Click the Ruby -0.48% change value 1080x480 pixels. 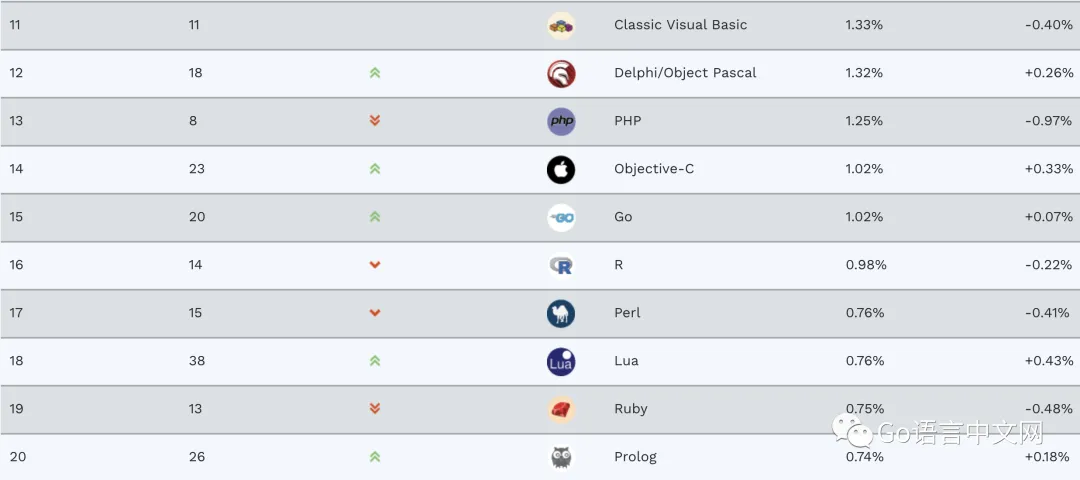pyautogui.click(x=1048, y=409)
